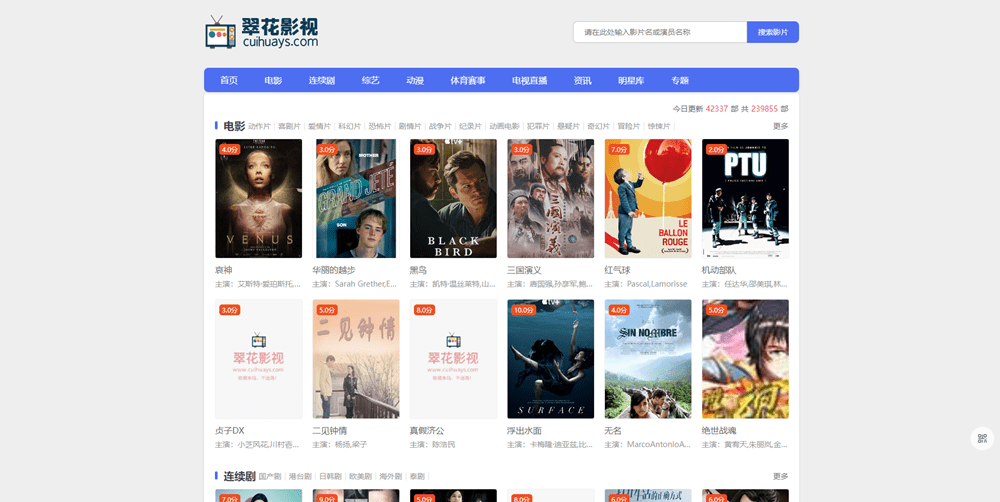Go to 首页 in navigation bar
This screenshot has width=1000, height=502.
229,80
